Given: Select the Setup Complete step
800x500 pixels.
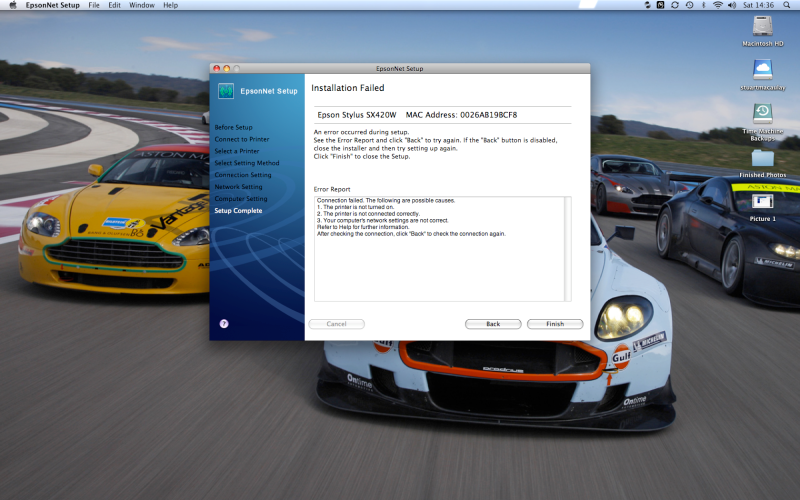Looking at the screenshot, I should [x=238, y=210].
